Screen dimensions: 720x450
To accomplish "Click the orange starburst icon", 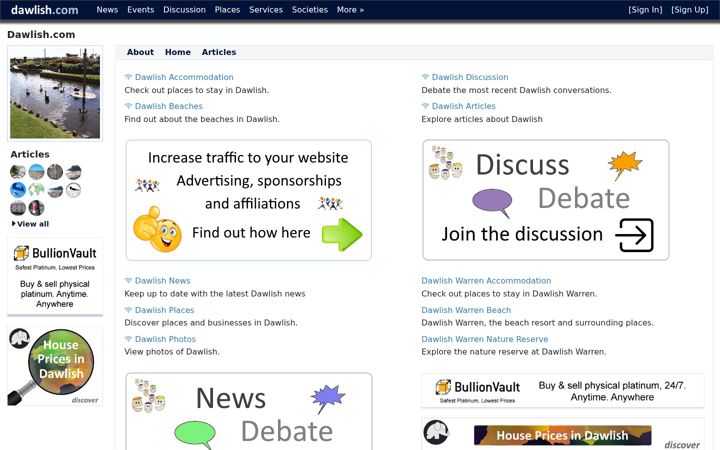I will 624,164.
